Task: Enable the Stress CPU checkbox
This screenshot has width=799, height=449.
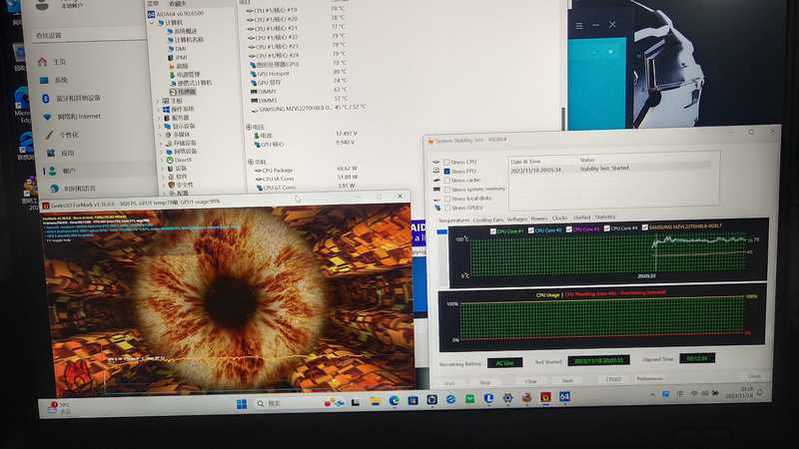Action: coord(447,162)
